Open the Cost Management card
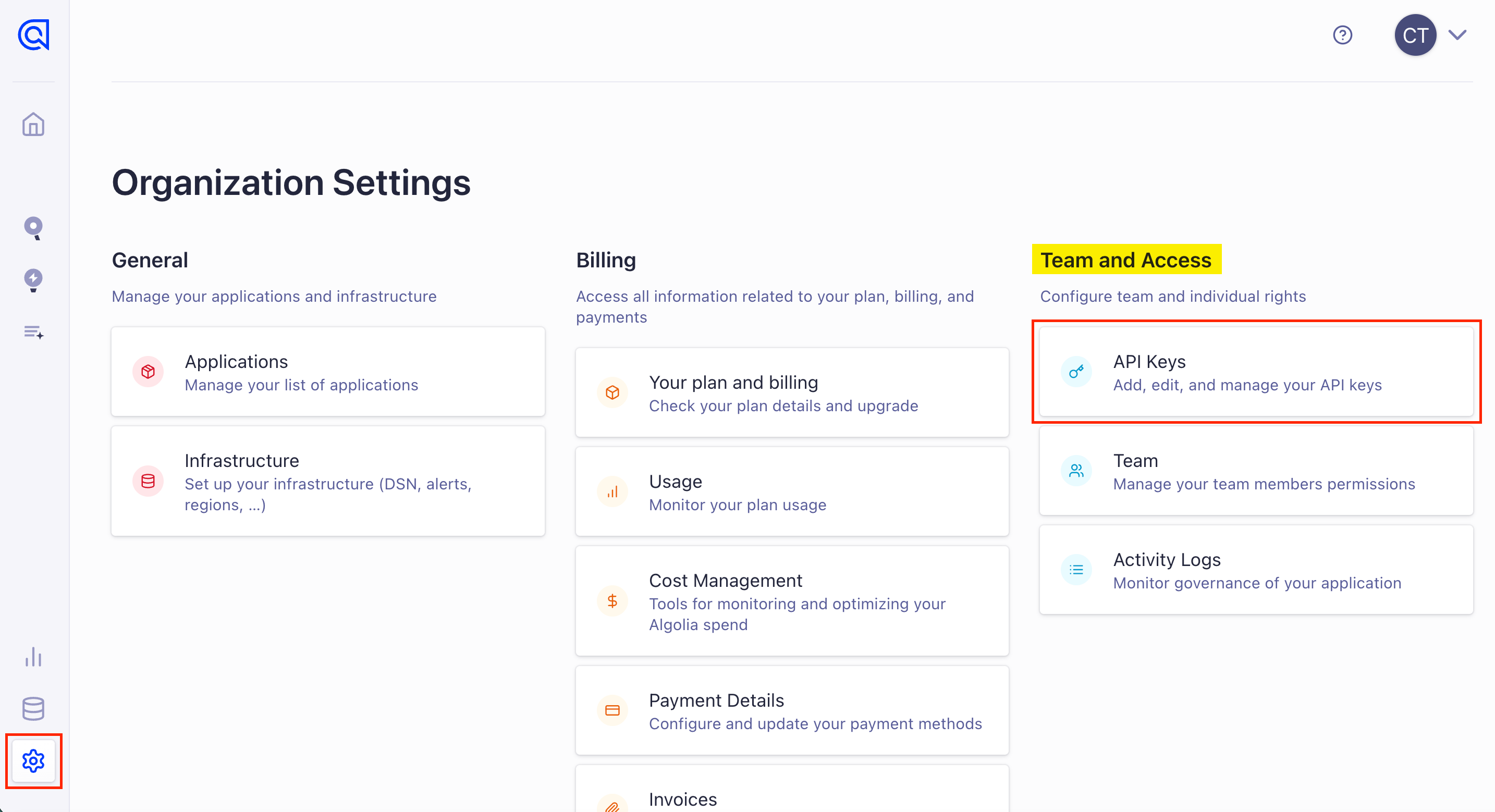The image size is (1495, 812). click(x=792, y=601)
